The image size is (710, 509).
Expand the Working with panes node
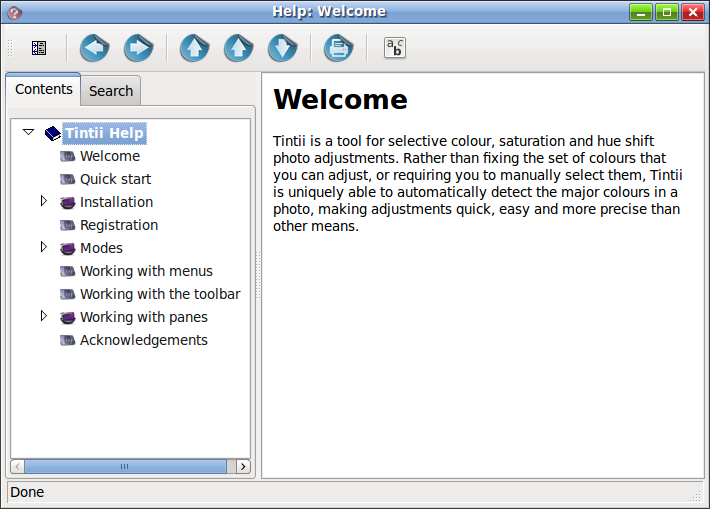click(x=44, y=316)
